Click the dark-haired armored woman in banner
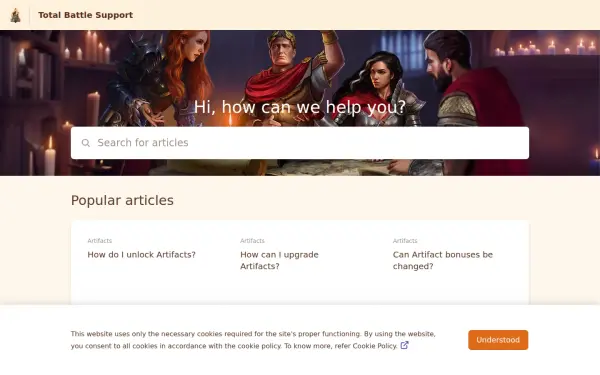The image size is (600, 375). [377, 90]
